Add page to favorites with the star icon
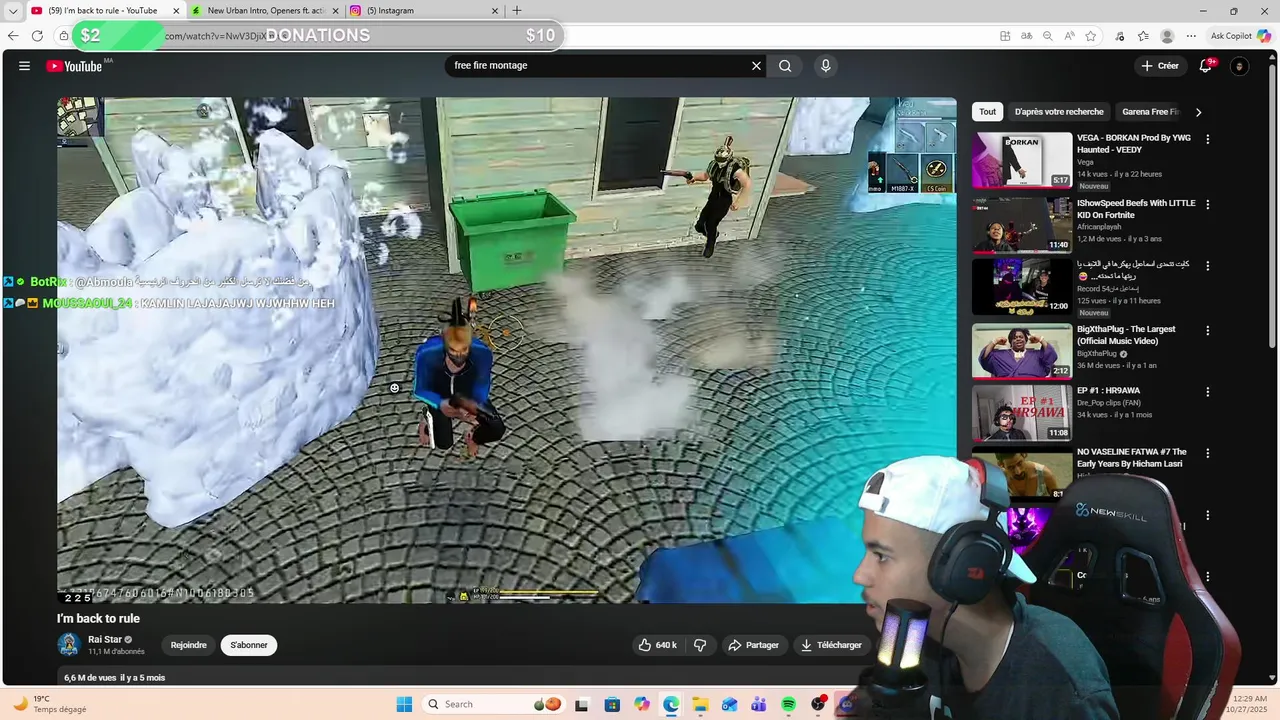1280x720 pixels. [1091, 36]
